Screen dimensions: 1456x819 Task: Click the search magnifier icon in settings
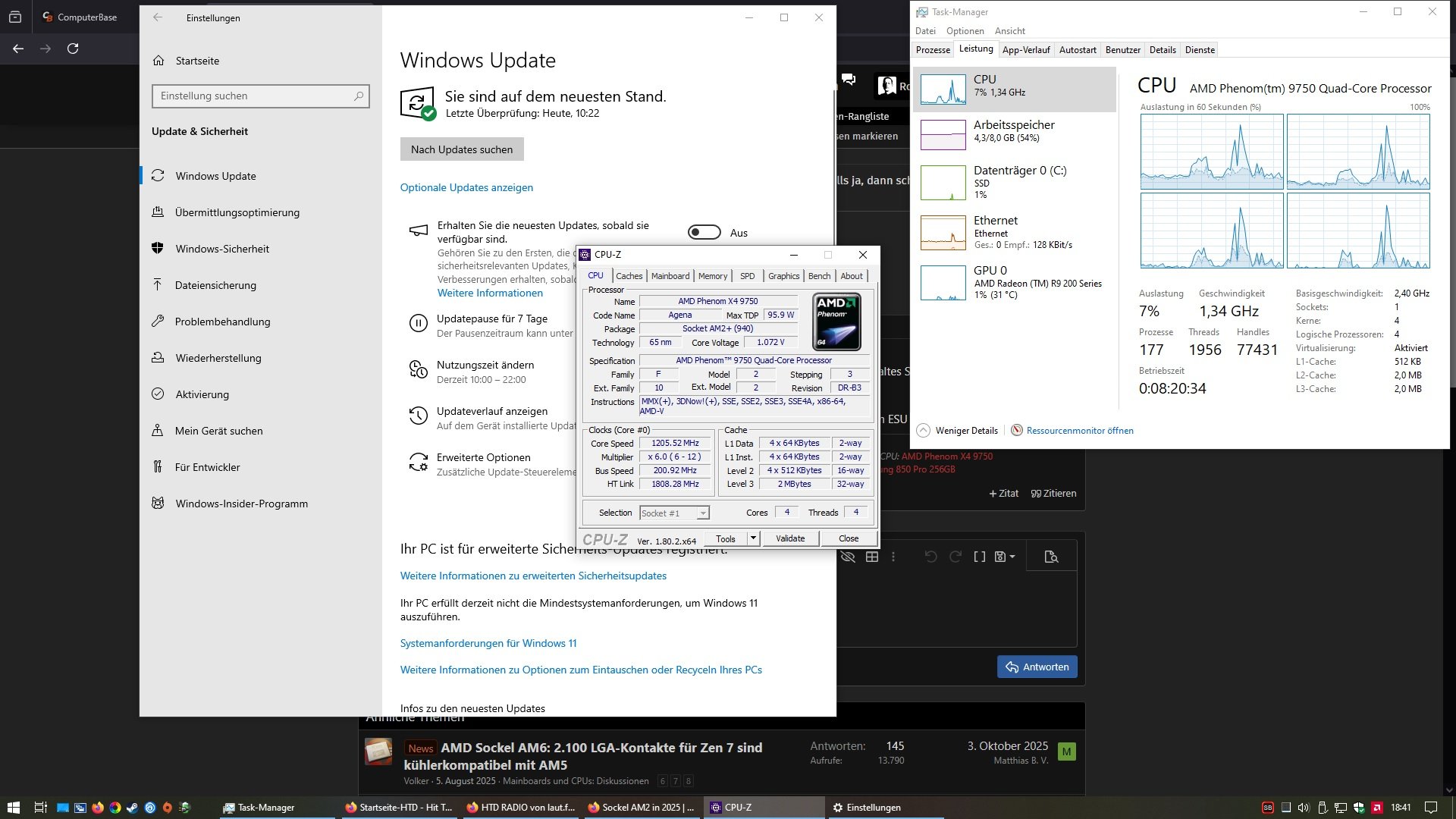359,96
